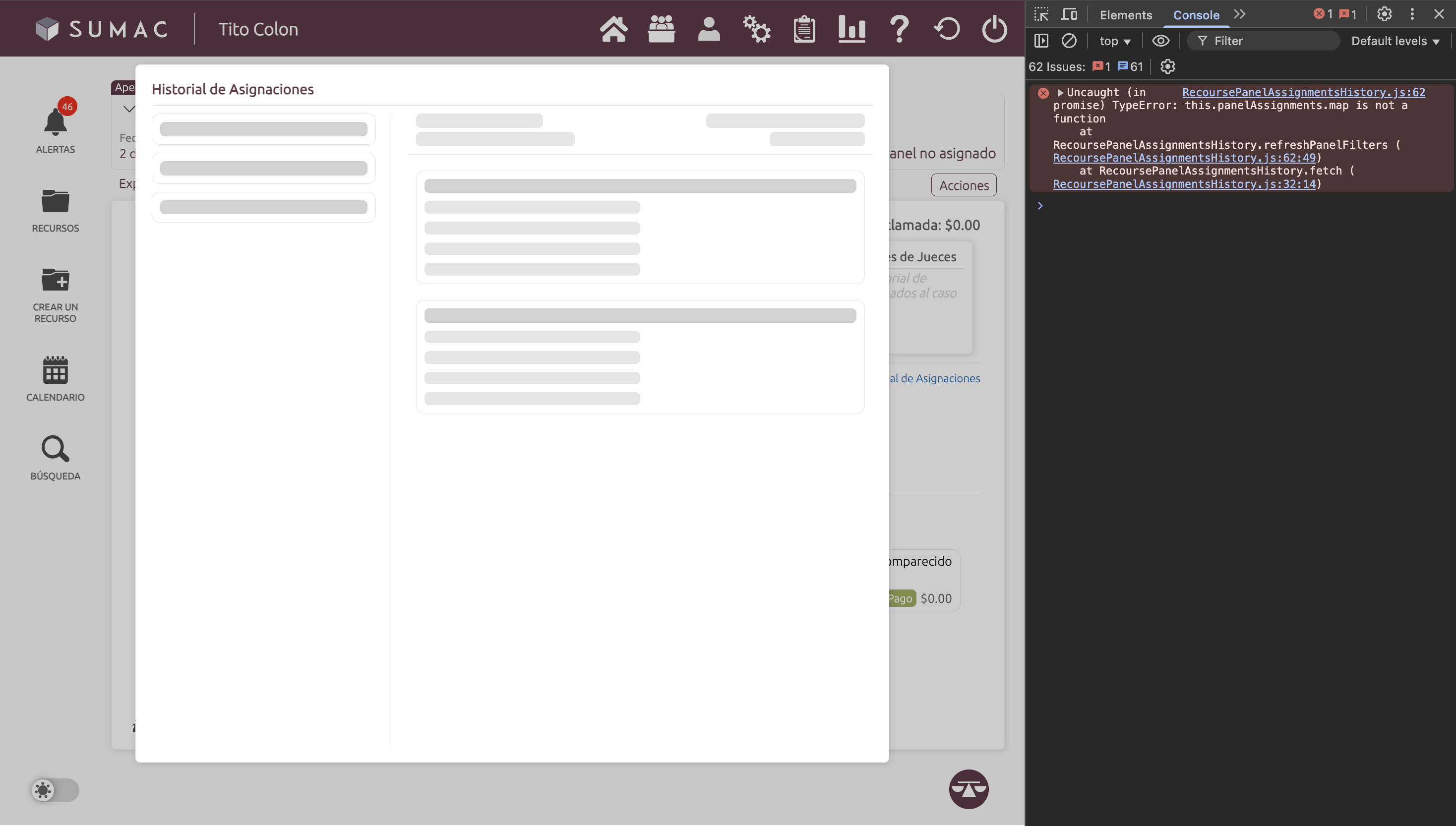Open RecoursePanelAssignmentsHistory.js:32:14 link
Viewport: 1456px width, 826px height.
[x=1184, y=184]
